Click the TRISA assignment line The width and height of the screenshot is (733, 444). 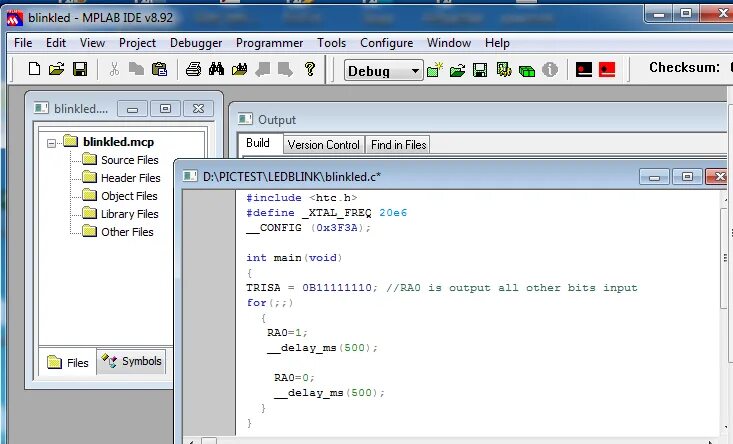442,287
